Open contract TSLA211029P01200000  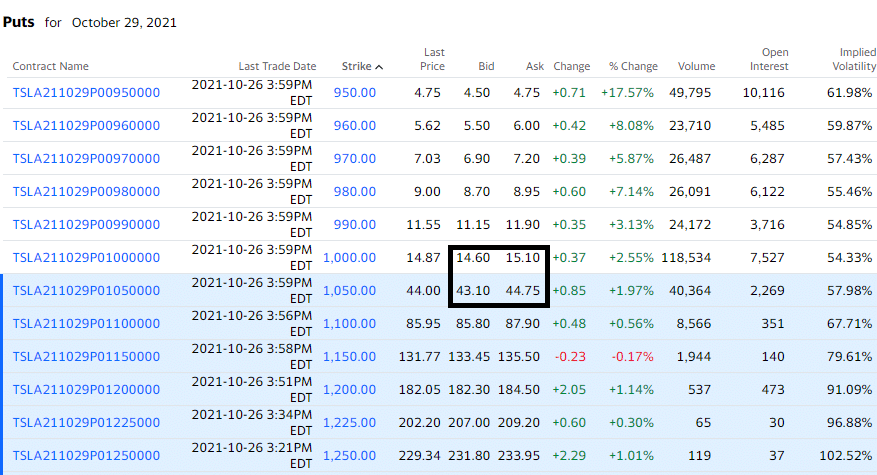pos(86,389)
